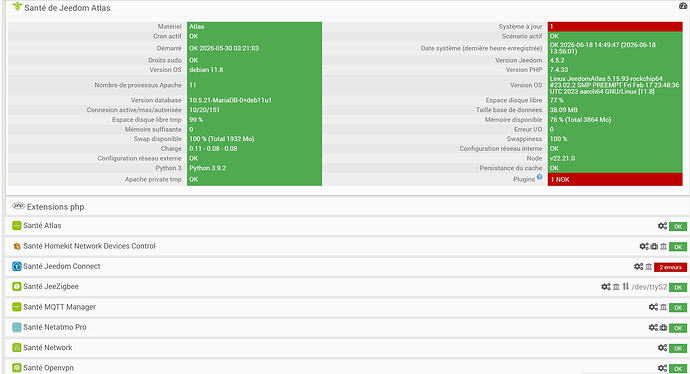
Task: Click the bank building icon on Homekit row
Action: [x=663, y=246]
